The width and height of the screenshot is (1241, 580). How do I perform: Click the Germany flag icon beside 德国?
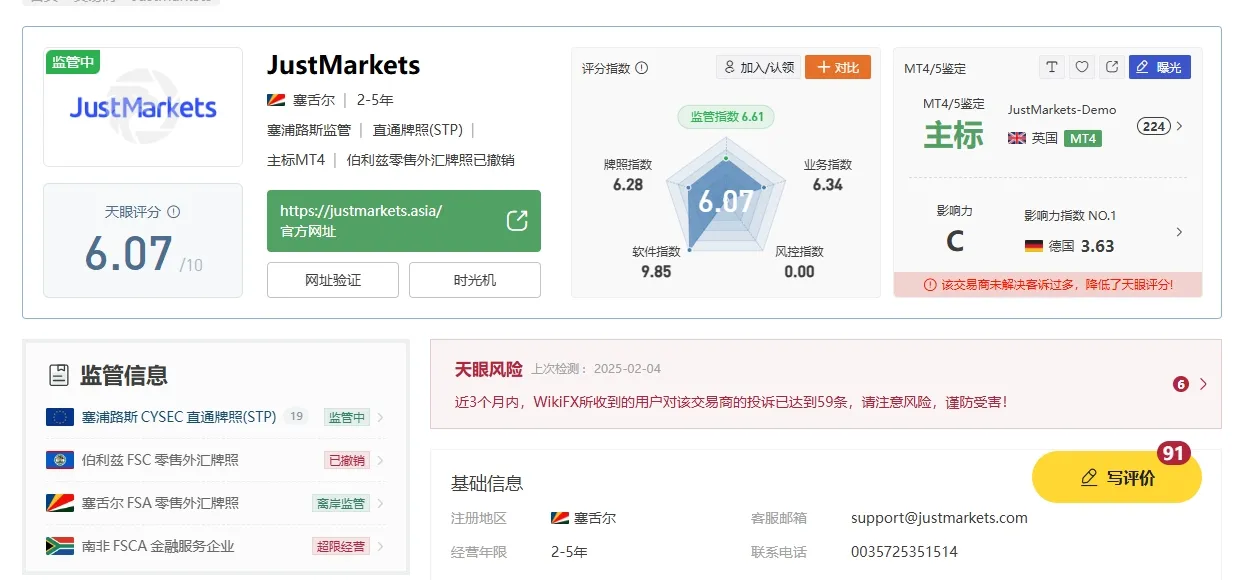point(1034,246)
